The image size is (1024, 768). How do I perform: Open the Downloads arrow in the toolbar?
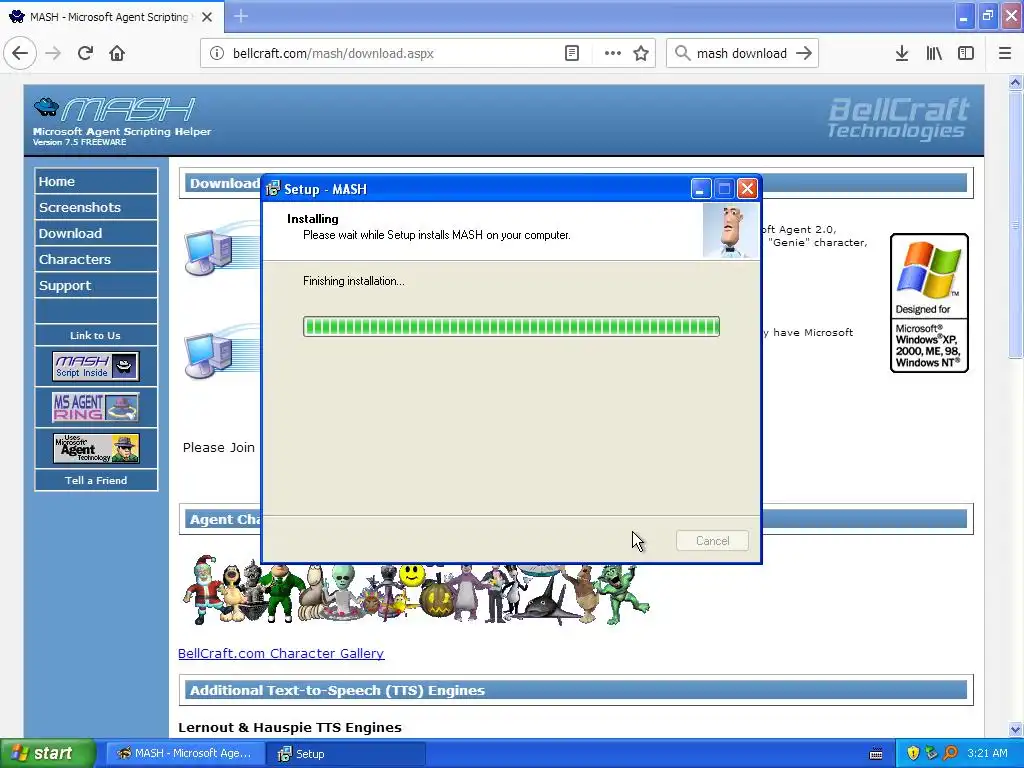(x=902, y=54)
